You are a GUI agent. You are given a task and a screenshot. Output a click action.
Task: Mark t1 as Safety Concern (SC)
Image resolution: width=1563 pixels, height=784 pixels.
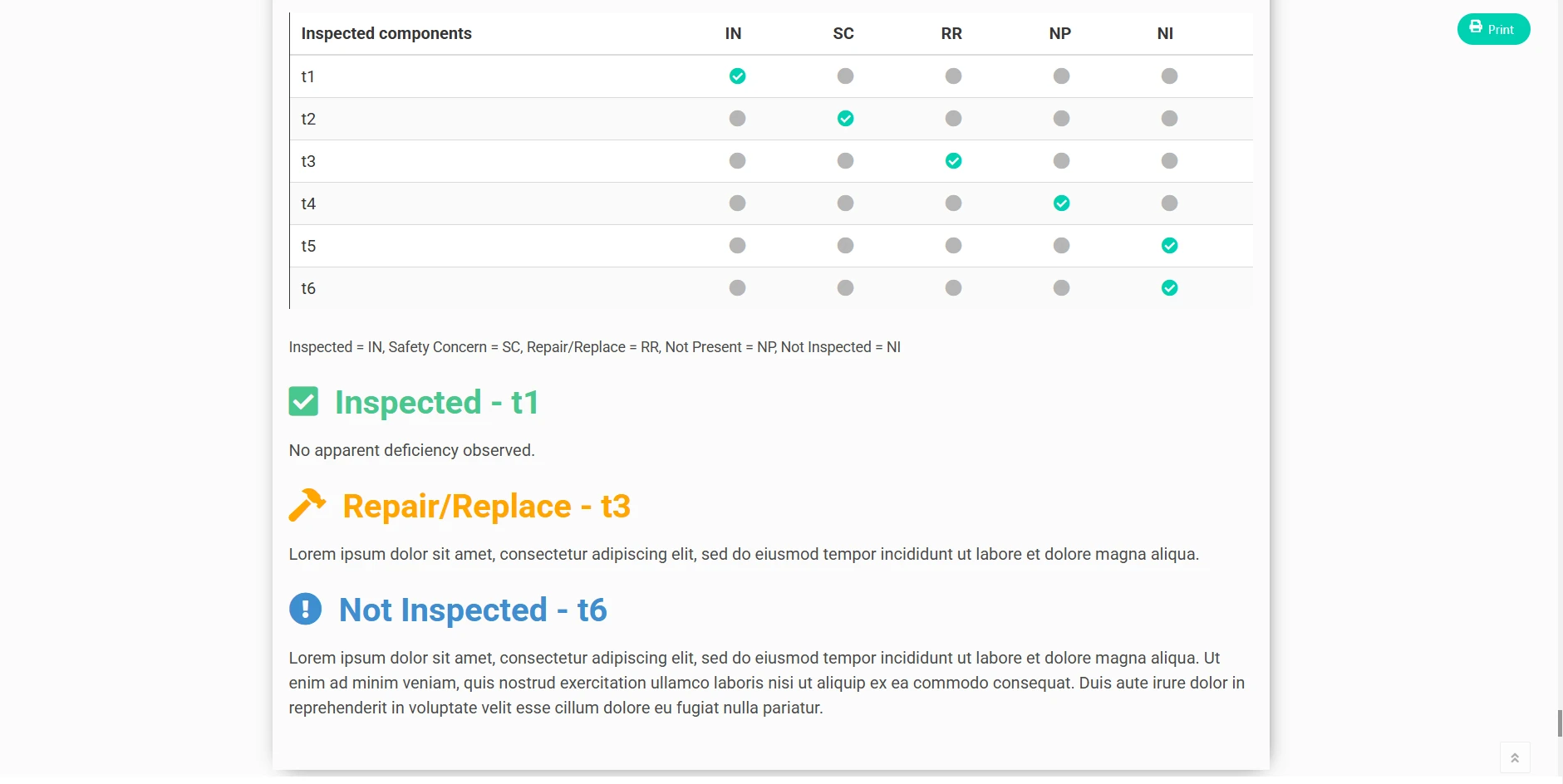(x=845, y=76)
